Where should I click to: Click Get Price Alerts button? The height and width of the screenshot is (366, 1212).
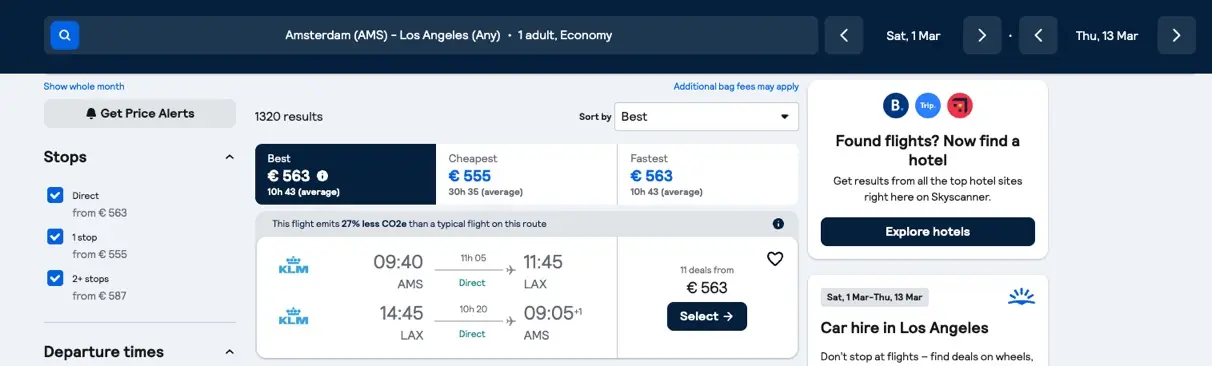(140, 113)
